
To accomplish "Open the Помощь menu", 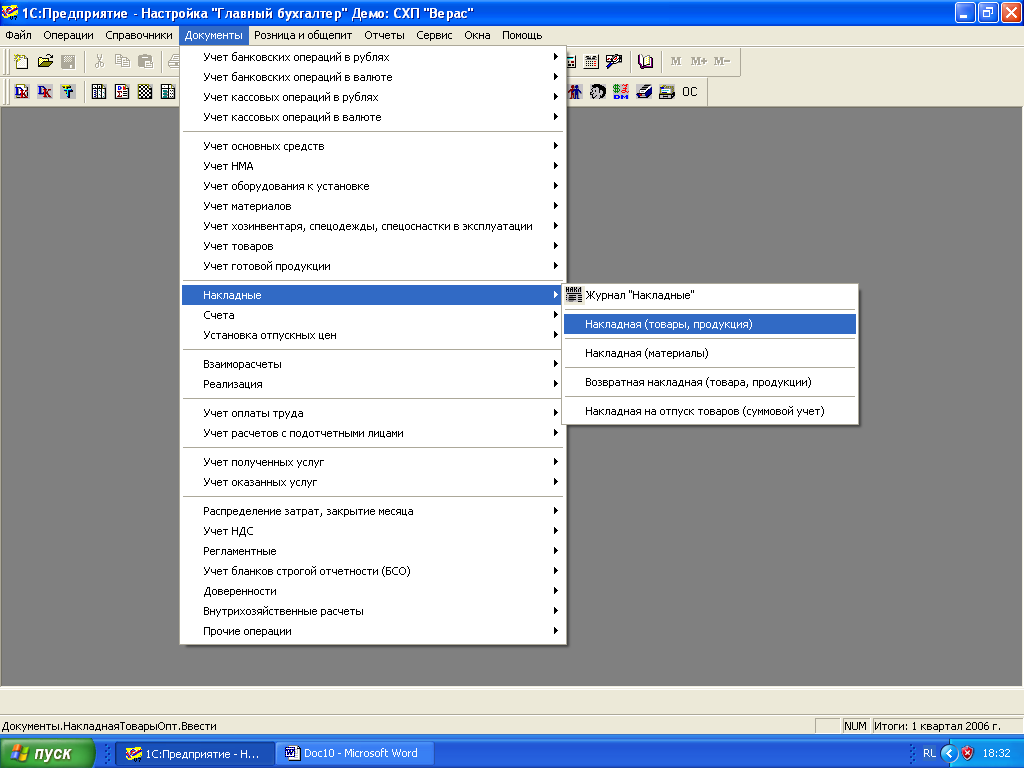I will click(x=522, y=35).
